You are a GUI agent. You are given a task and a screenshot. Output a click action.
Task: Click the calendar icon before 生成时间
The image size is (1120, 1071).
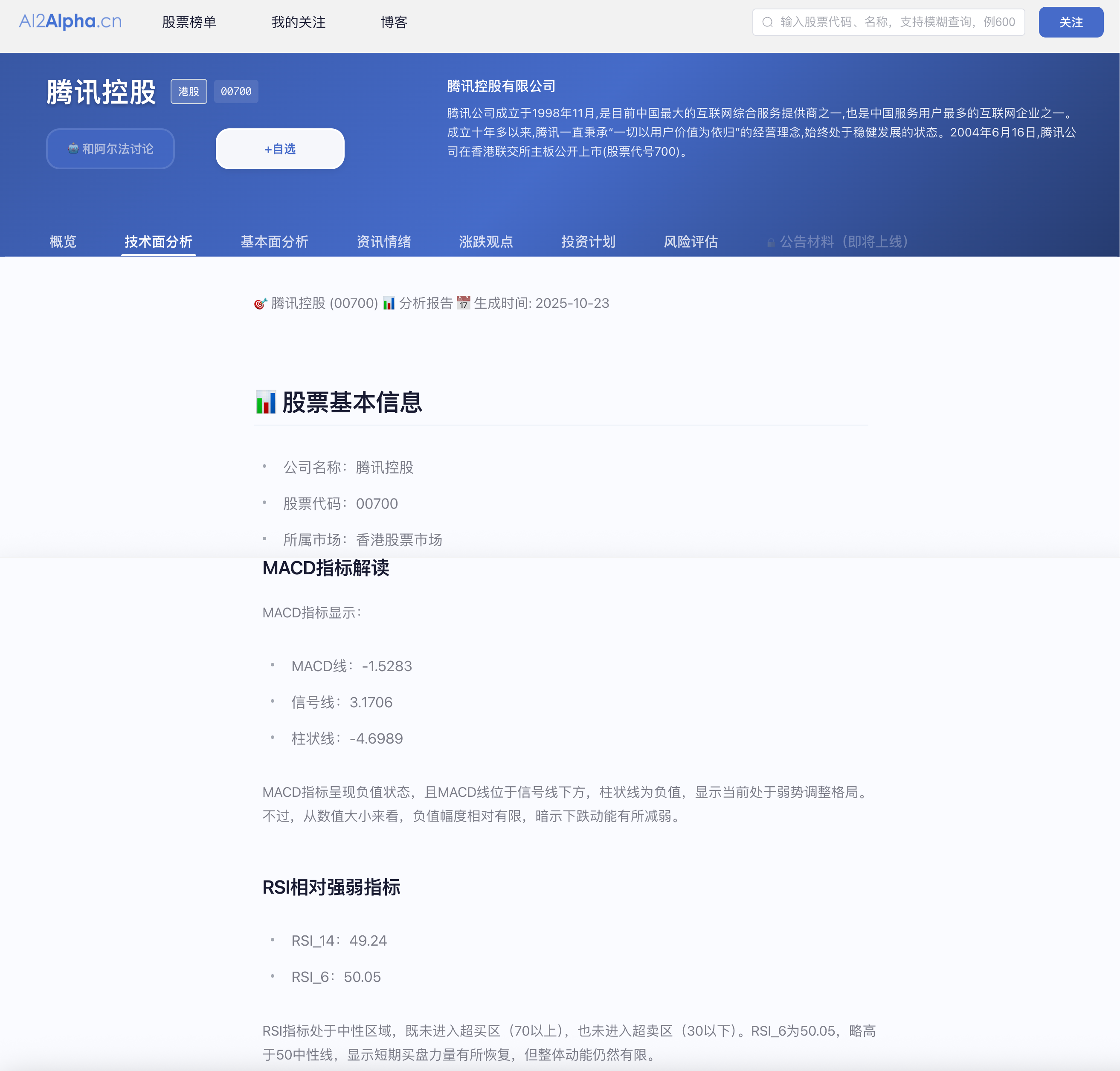tap(463, 303)
